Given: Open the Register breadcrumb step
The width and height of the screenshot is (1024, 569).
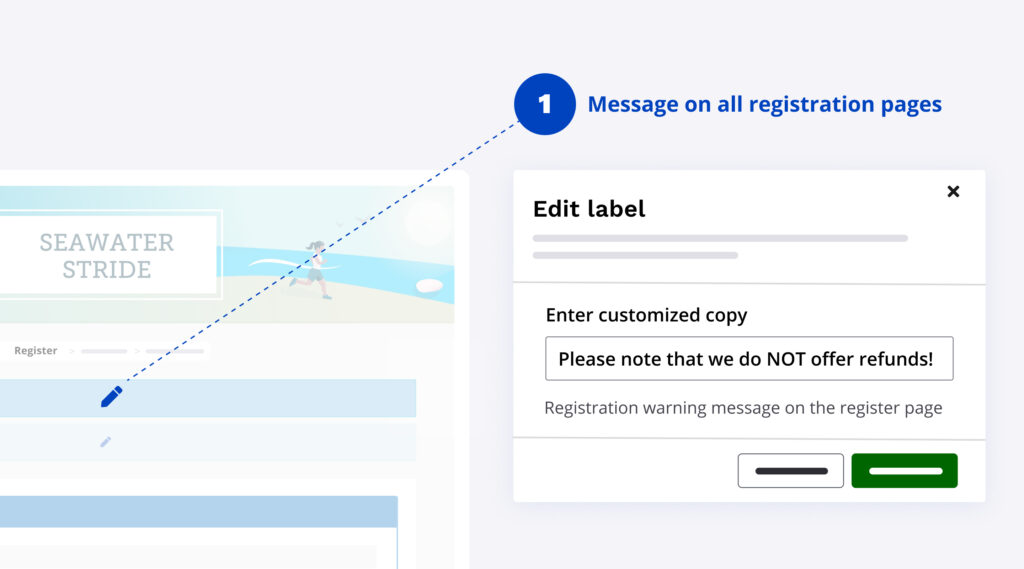Looking at the screenshot, I should (x=36, y=351).
